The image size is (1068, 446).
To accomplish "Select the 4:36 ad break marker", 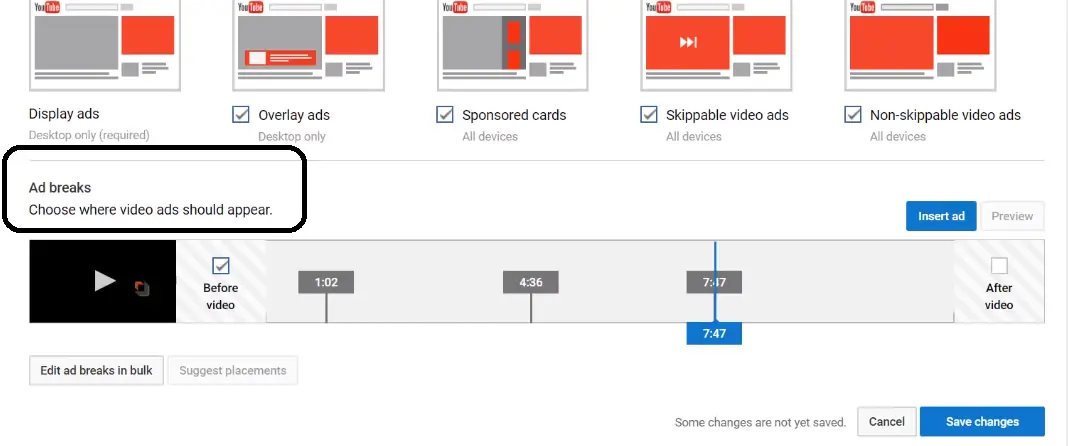I will (x=531, y=282).
